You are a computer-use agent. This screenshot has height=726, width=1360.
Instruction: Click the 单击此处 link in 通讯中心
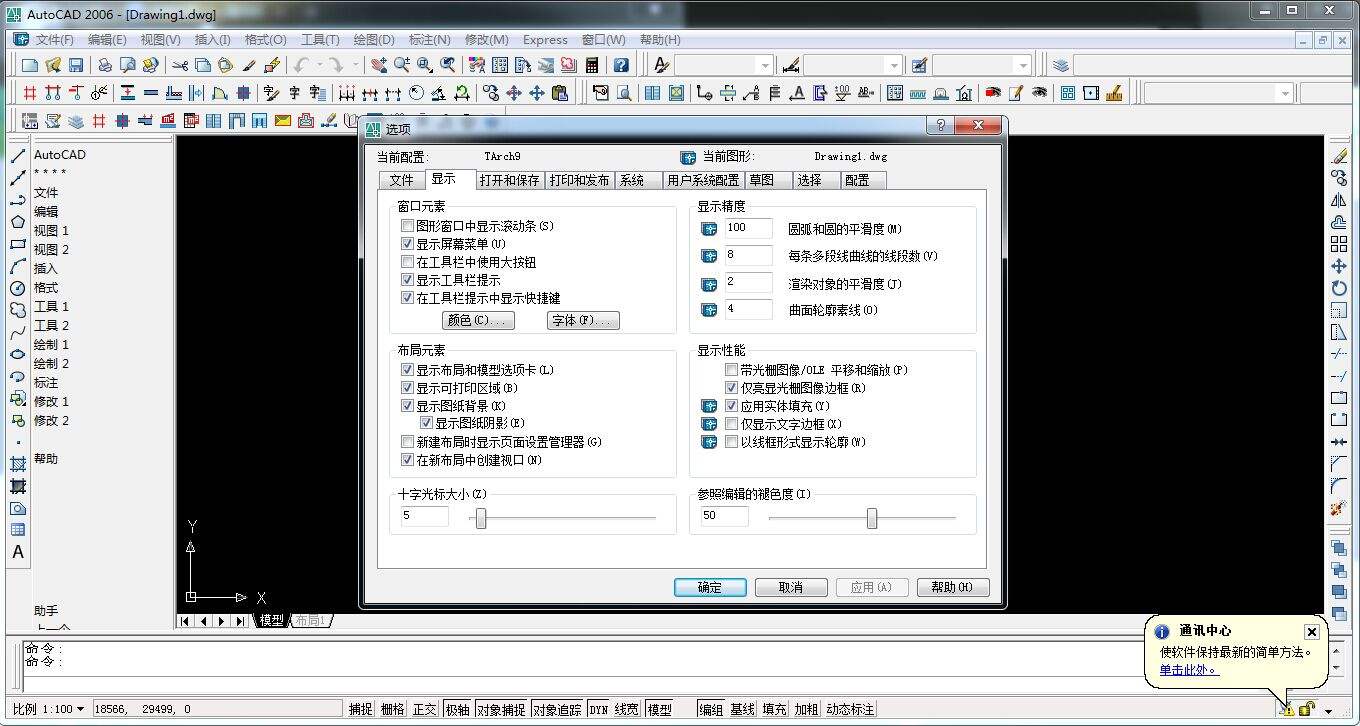click(x=1188, y=670)
